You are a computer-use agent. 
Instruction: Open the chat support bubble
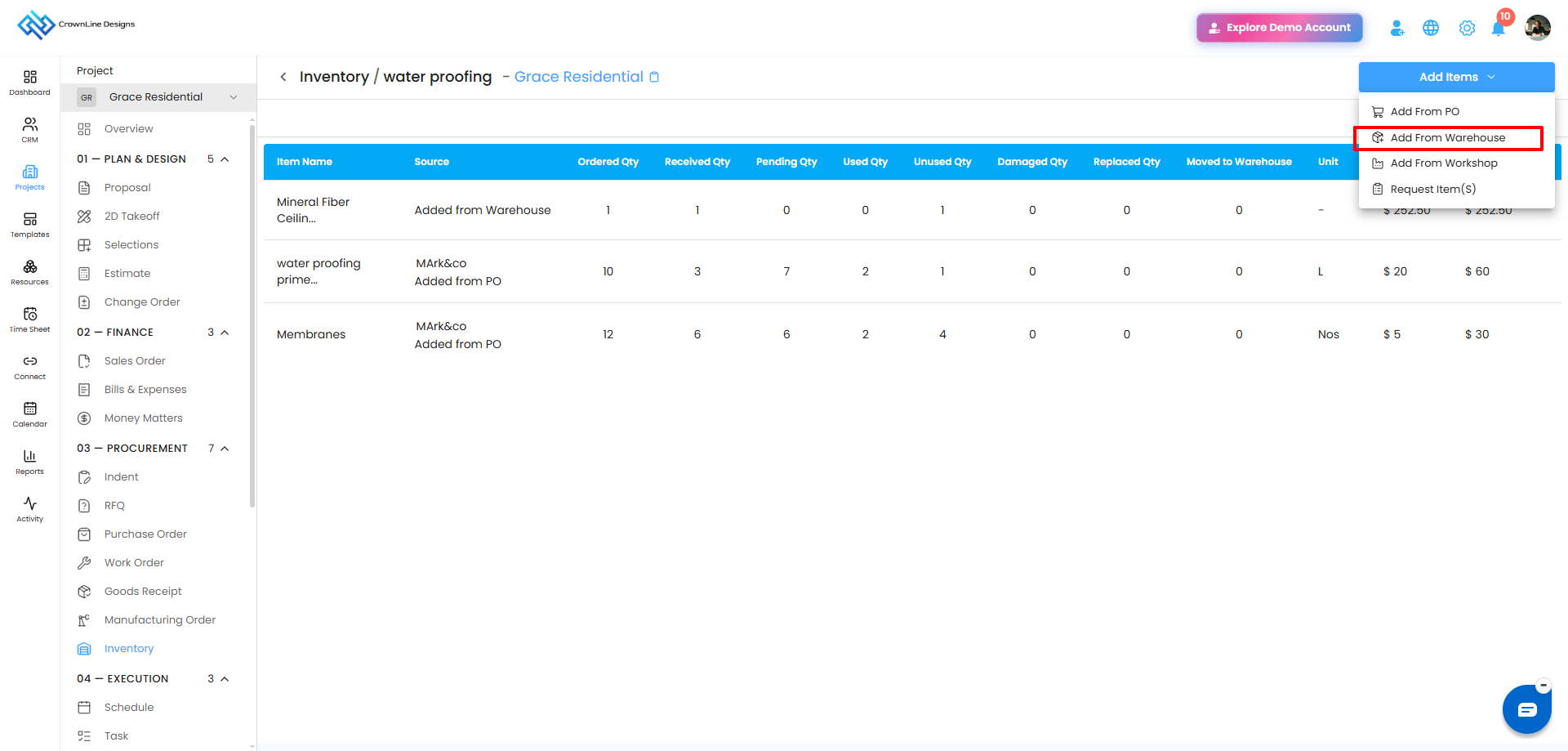[x=1526, y=709]
